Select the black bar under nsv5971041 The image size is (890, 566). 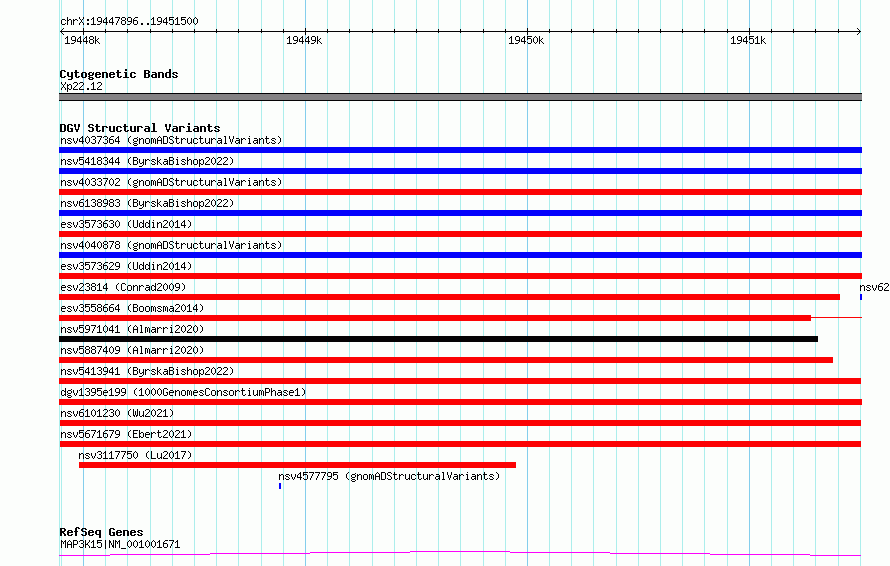(x=438, y=339)
